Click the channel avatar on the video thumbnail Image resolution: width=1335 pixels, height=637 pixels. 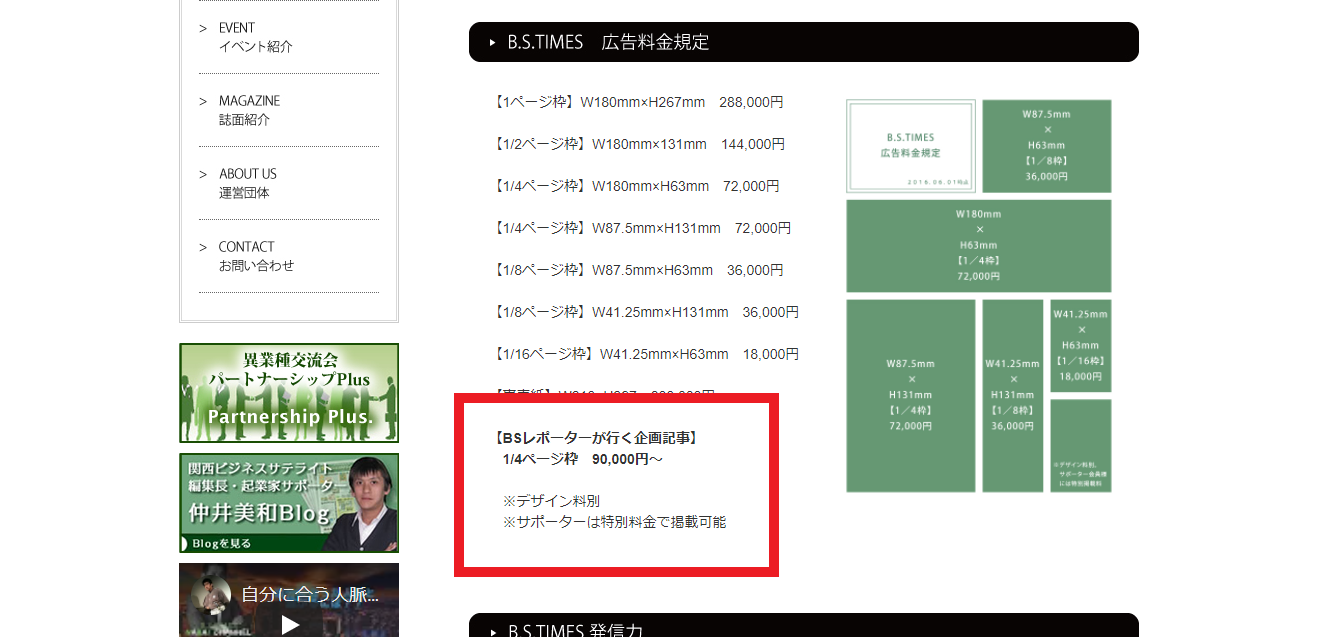click(x=211, y=594)
